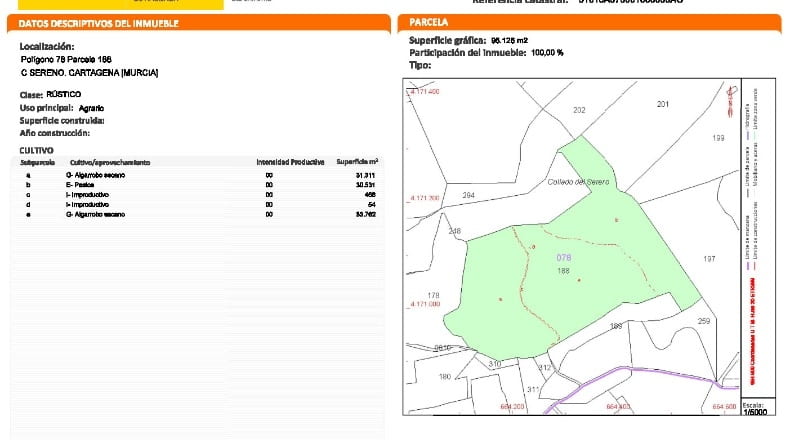Click neighboring parcel 199 on the map
Image resolution: width=790 pixels, height=440 pixels.
pyautogui.click(x=718, y=138)
